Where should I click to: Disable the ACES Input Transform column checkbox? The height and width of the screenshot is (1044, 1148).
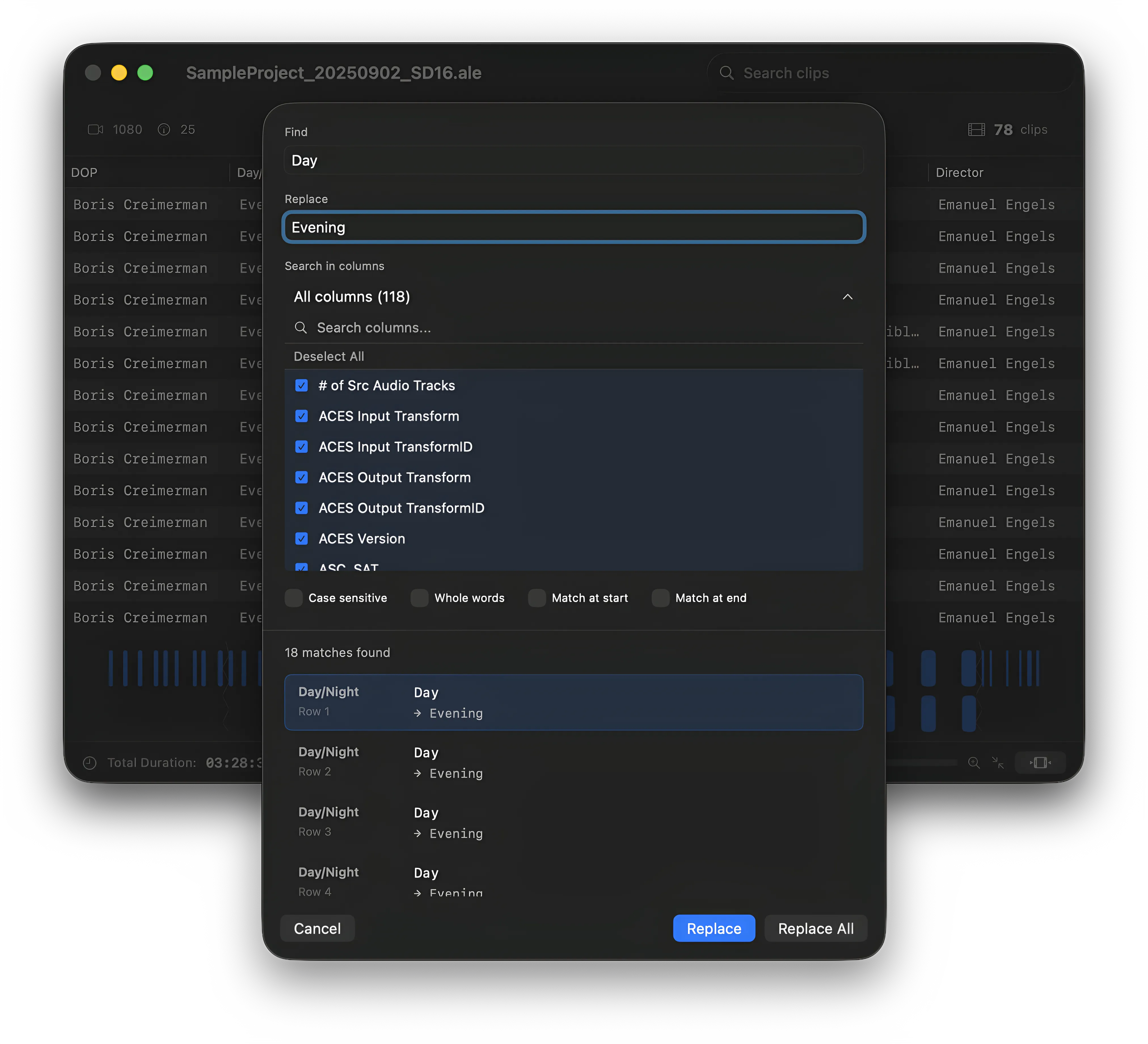pos(301,416)
